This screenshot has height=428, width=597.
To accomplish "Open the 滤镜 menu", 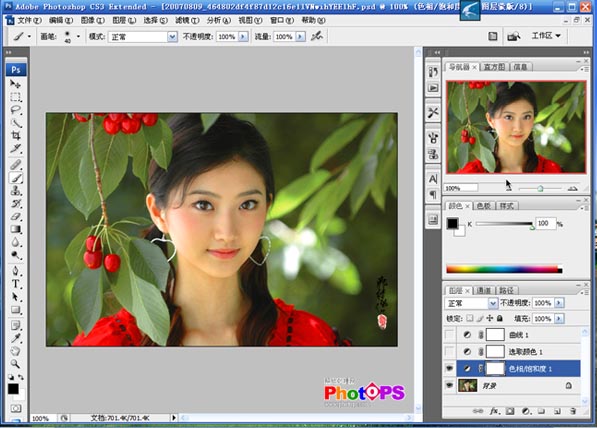I will coord(187,20).
